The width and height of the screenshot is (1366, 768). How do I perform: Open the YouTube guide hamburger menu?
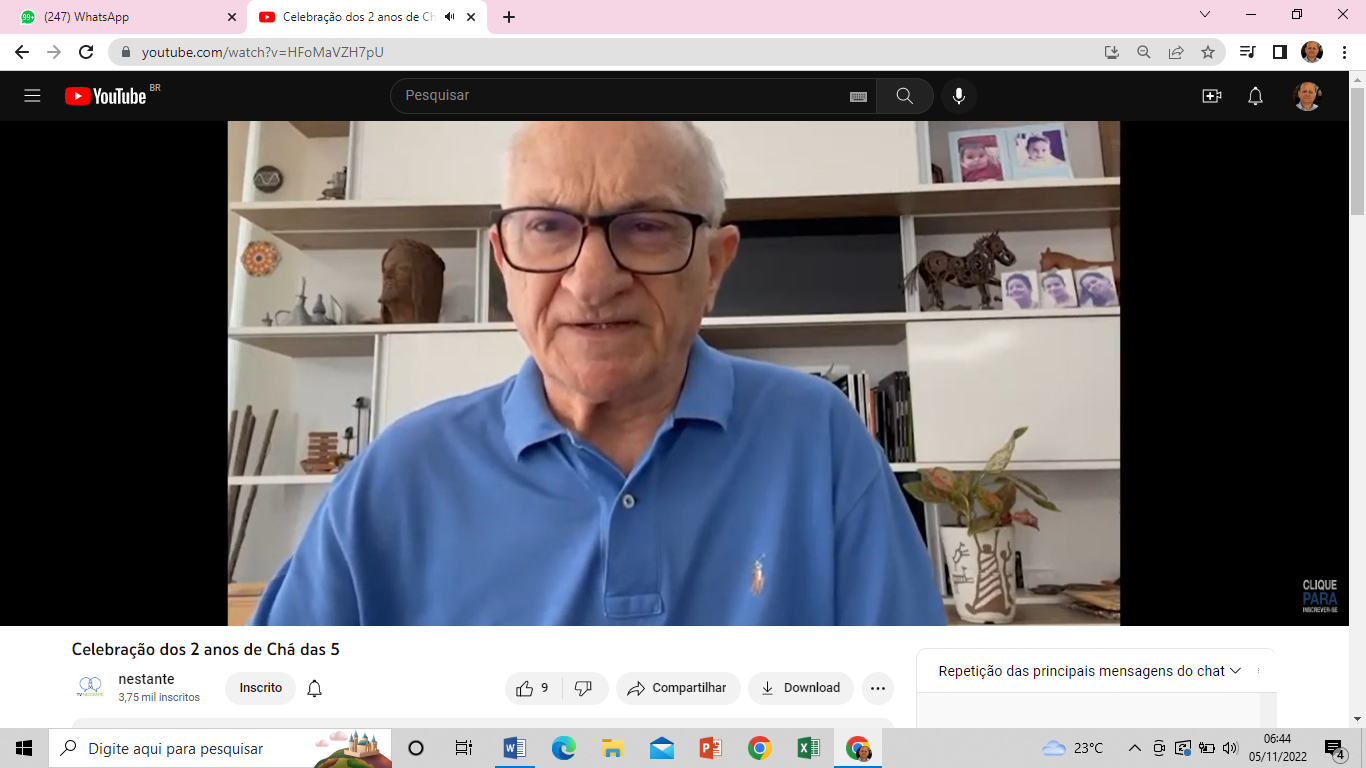click(32, 96)
